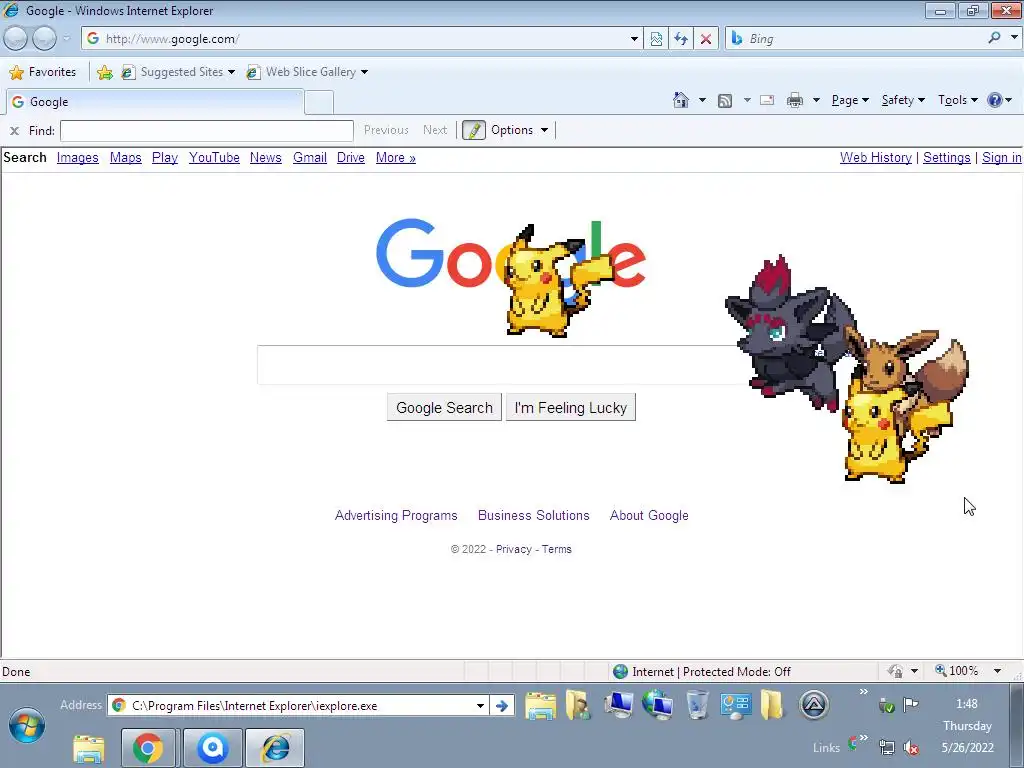
Task: Click the Bing search magnifier icon
Action: pos(995,38)
